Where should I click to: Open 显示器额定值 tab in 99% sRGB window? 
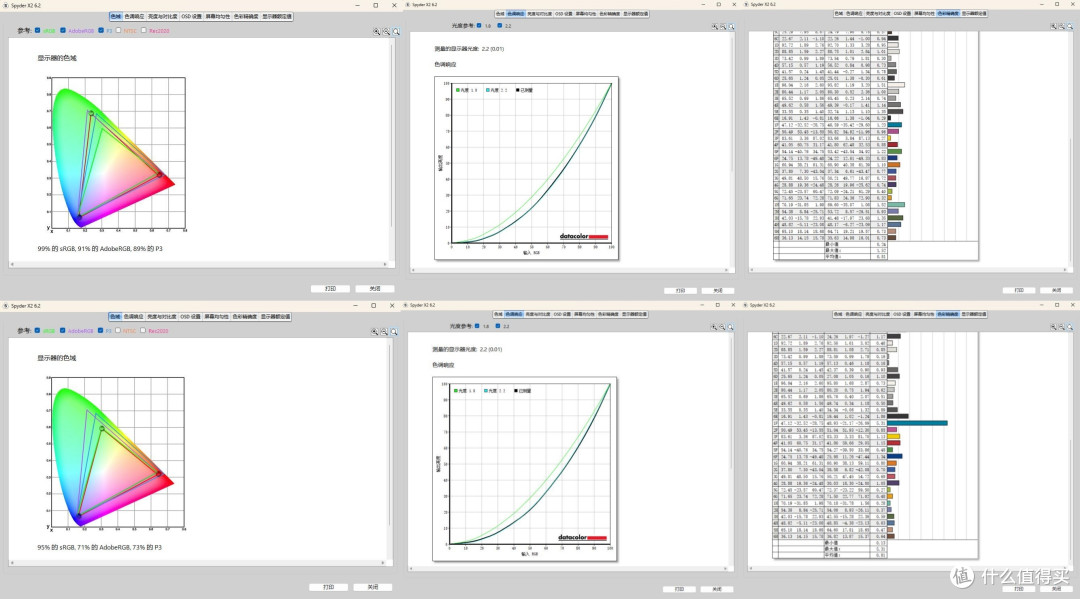pos(277,16)
